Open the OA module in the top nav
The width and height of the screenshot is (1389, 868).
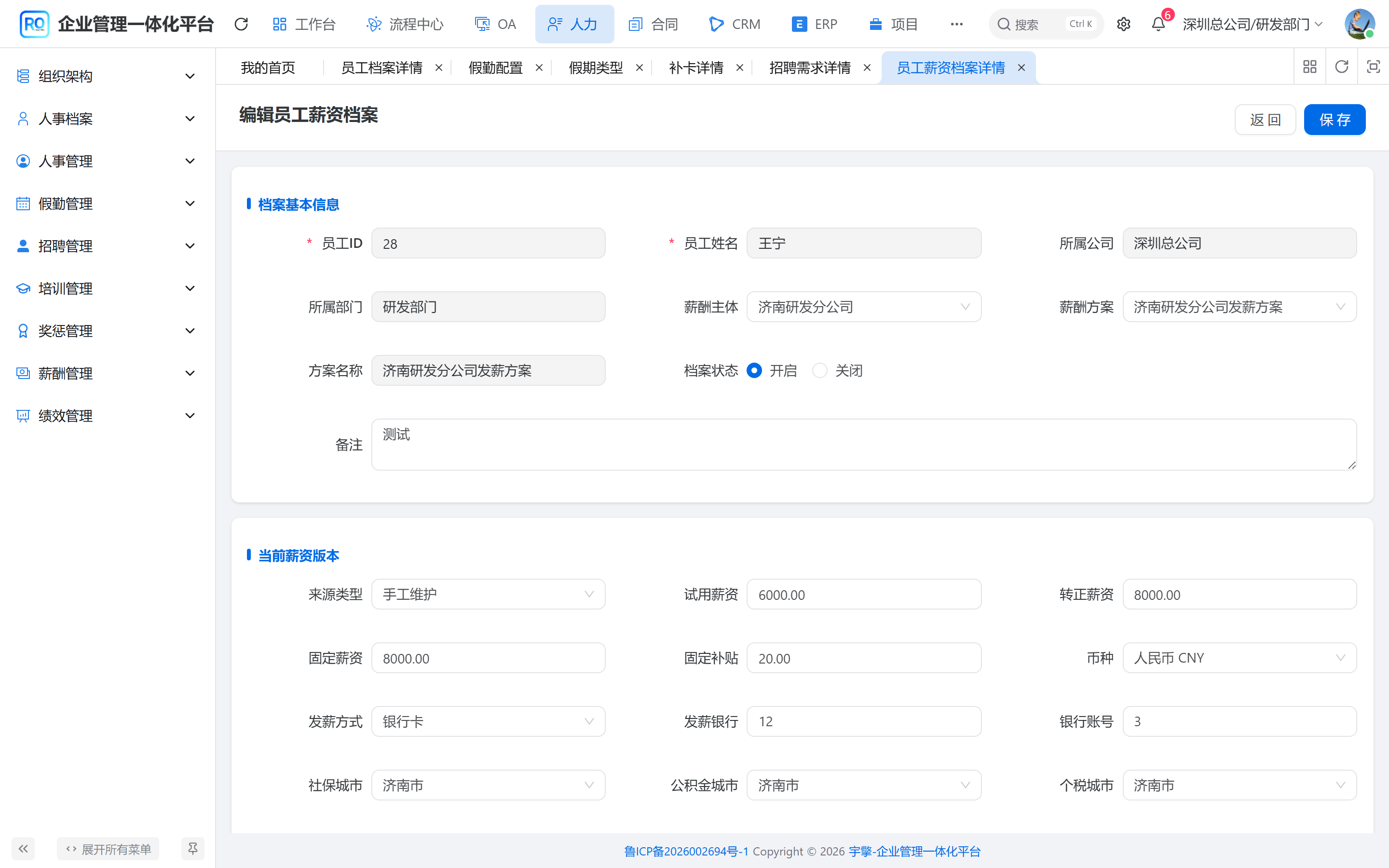[495, 24]
